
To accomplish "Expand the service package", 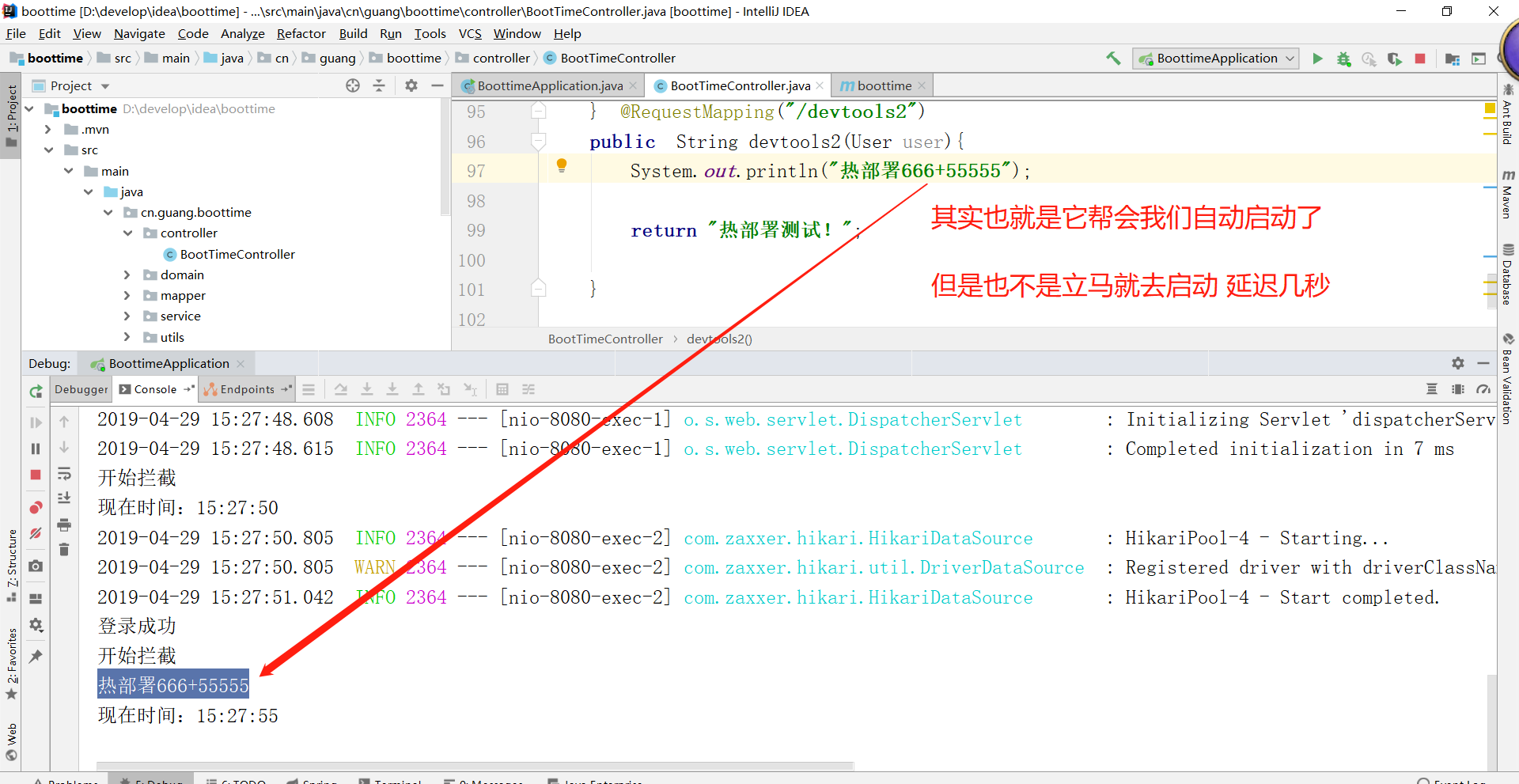I will (x=127, y=316).
